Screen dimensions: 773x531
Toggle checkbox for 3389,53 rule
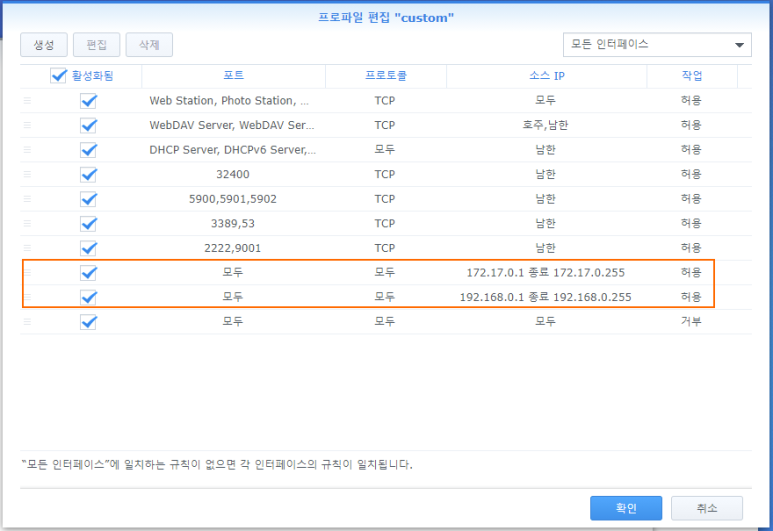tap(88, 224)
